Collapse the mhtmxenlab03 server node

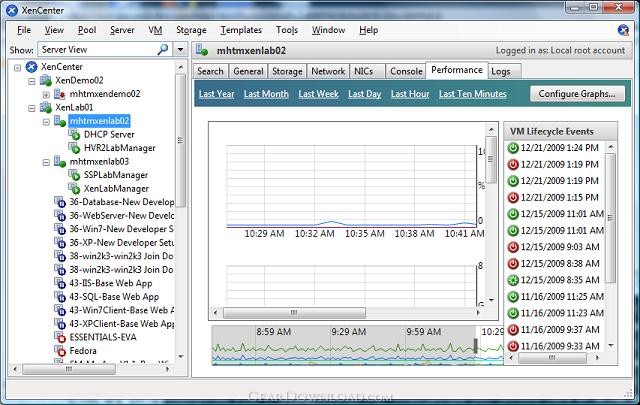coord(46,162)
